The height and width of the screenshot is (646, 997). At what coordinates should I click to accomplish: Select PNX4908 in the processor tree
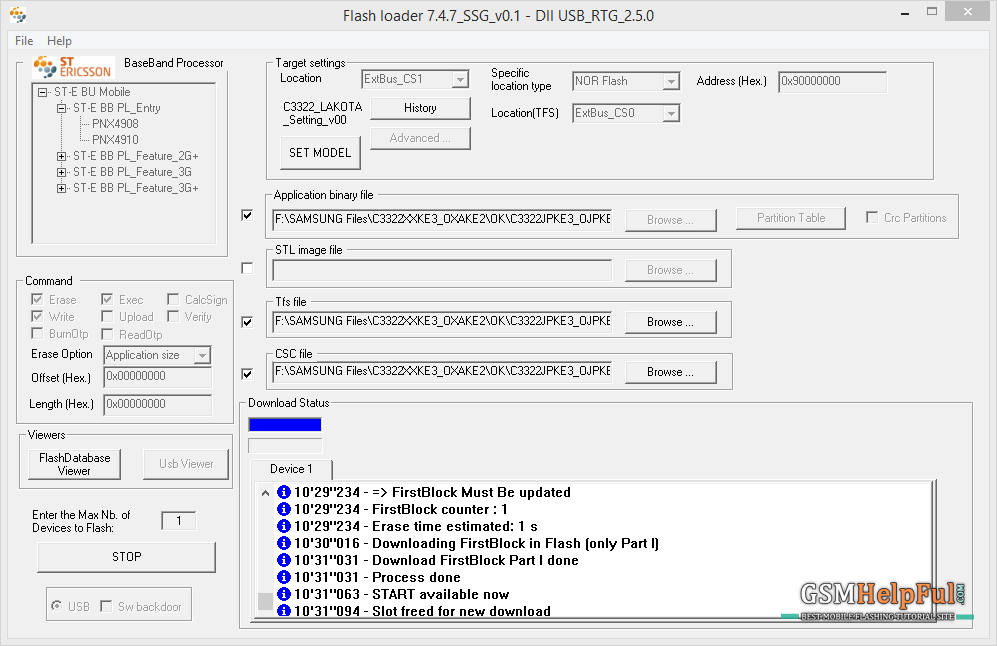(x=115, y=124)
